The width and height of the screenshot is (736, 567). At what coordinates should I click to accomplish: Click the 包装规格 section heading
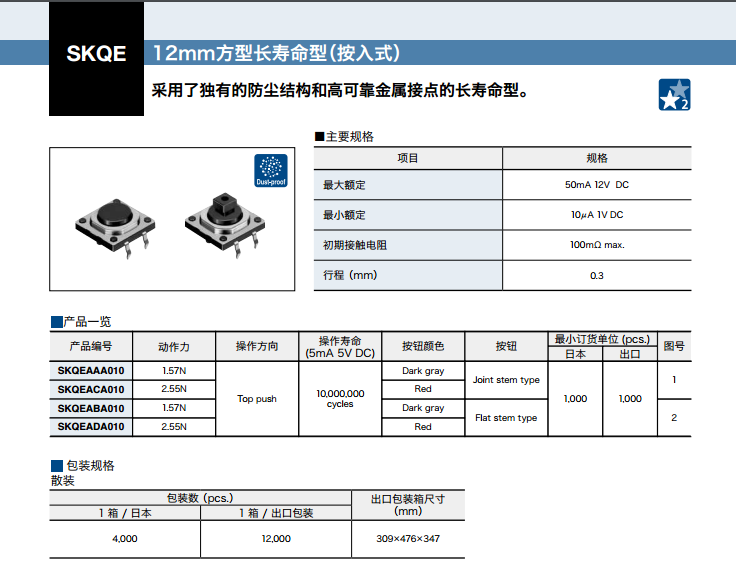point(83,466)
